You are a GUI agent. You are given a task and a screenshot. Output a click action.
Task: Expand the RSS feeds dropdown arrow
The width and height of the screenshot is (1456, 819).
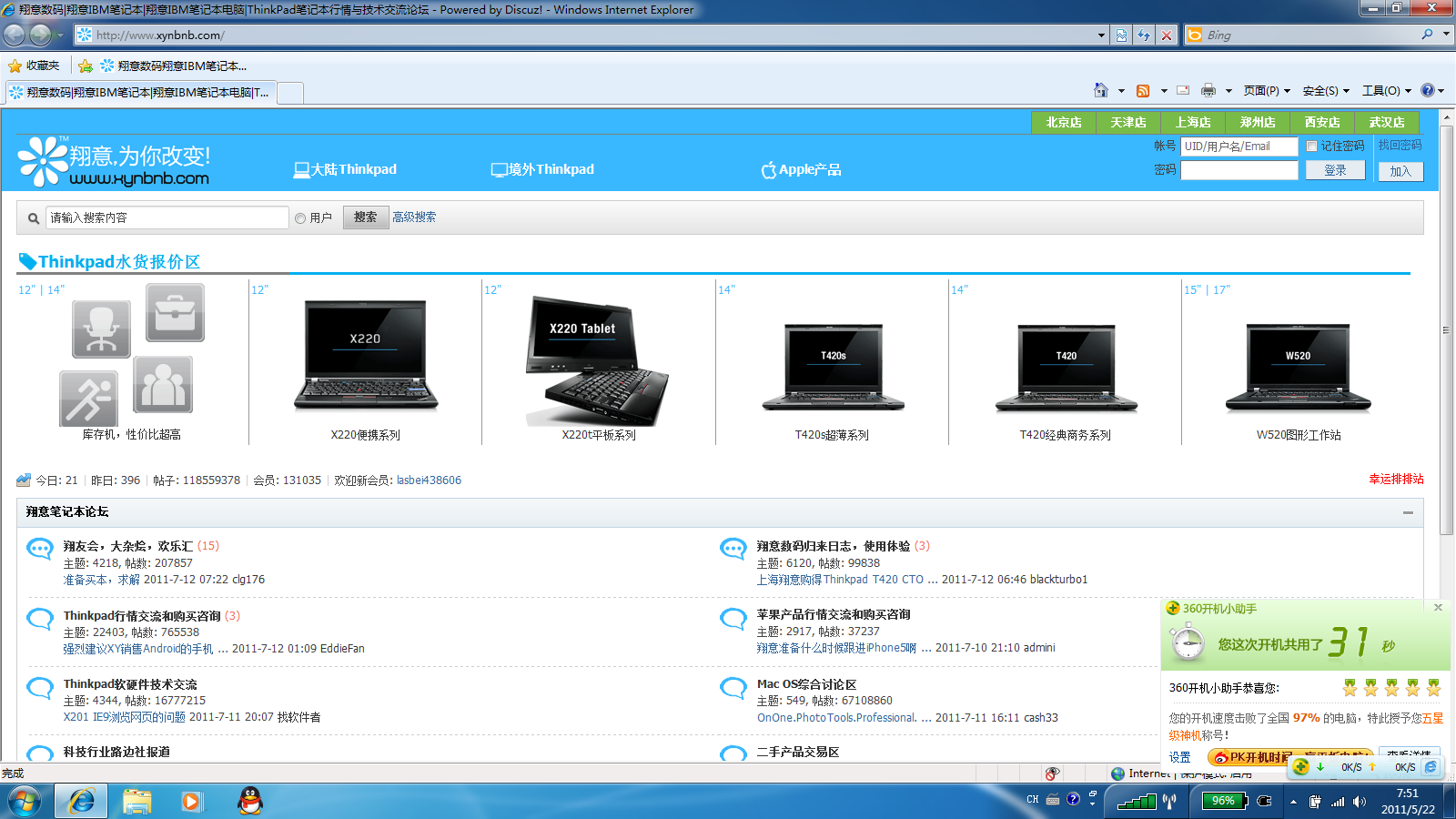tap(1164, 91)
